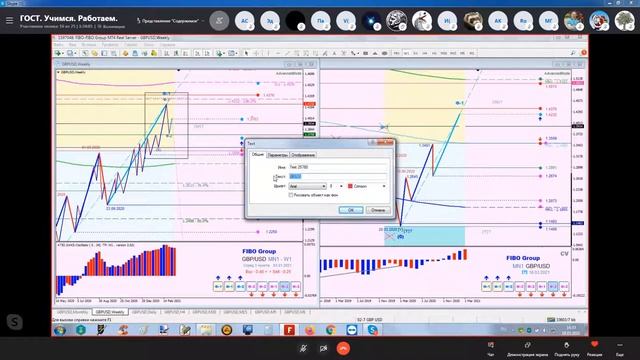This screenshot has height=360, width=640.
Task: Open the Arial font dropdown
Action: click(x=307, y=186)
